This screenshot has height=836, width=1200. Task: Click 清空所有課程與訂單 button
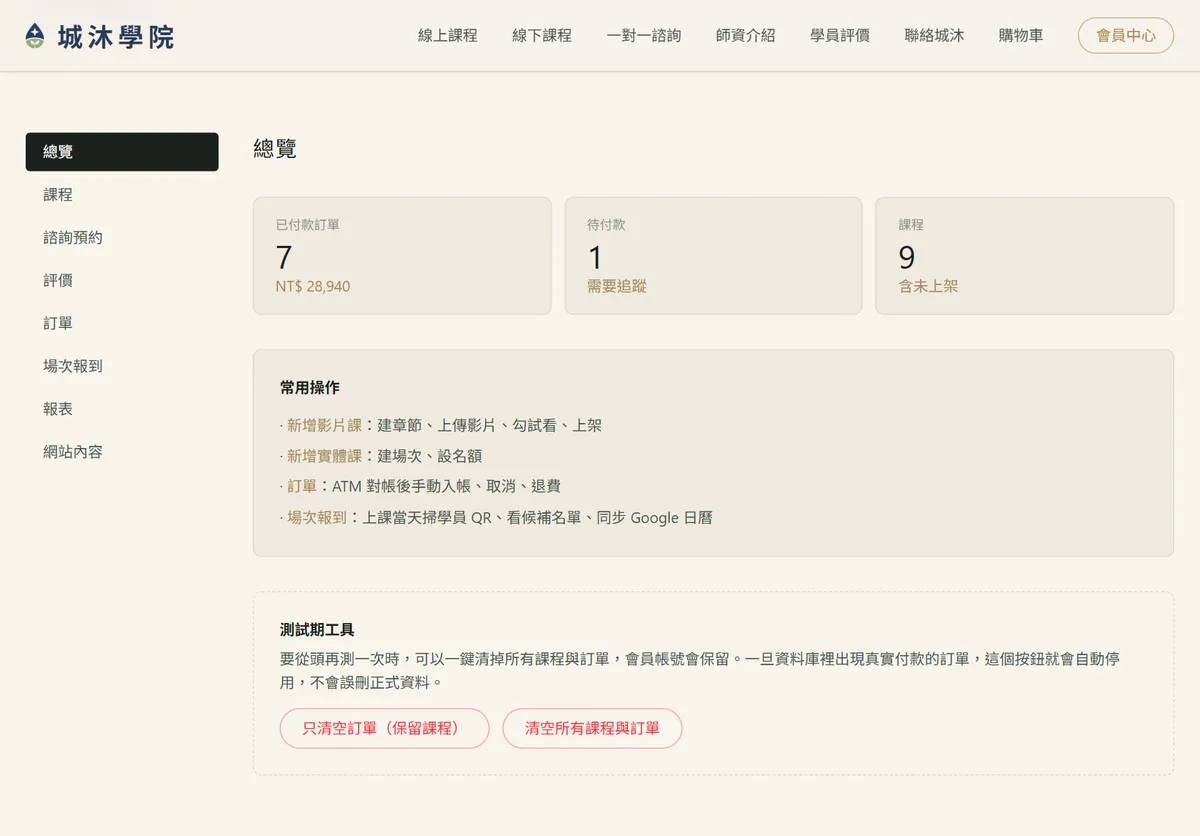click(593, 729)
